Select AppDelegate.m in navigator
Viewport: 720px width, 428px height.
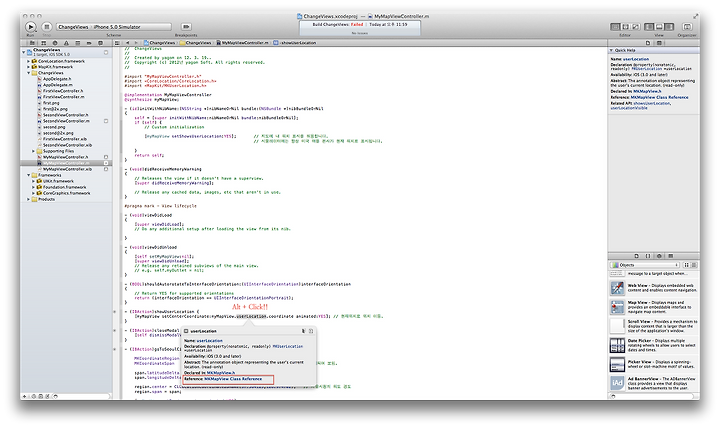coord(58,85)
